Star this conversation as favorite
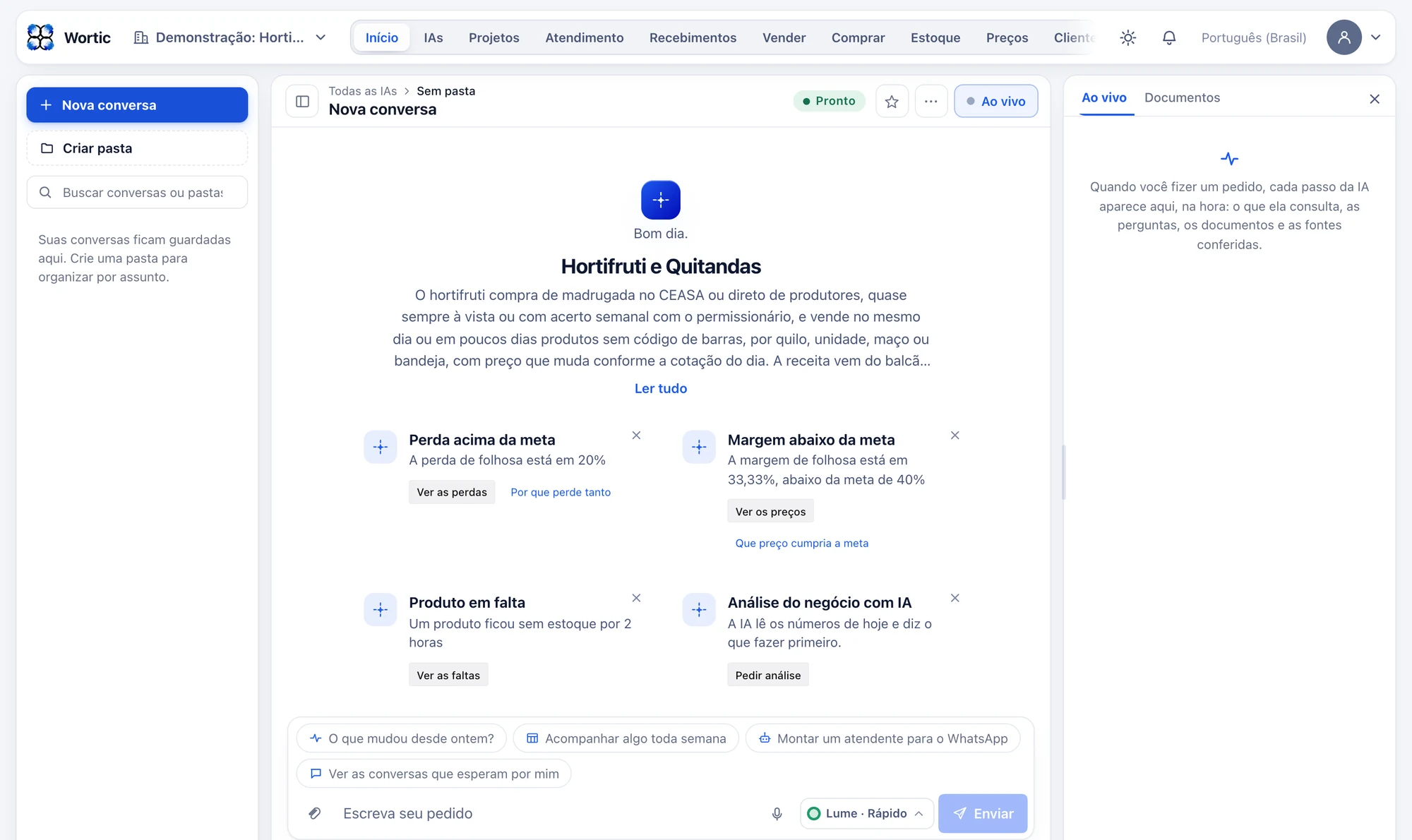Viewport: 1412px width, 840px height. pyautogui.click(x=892, y=102)
